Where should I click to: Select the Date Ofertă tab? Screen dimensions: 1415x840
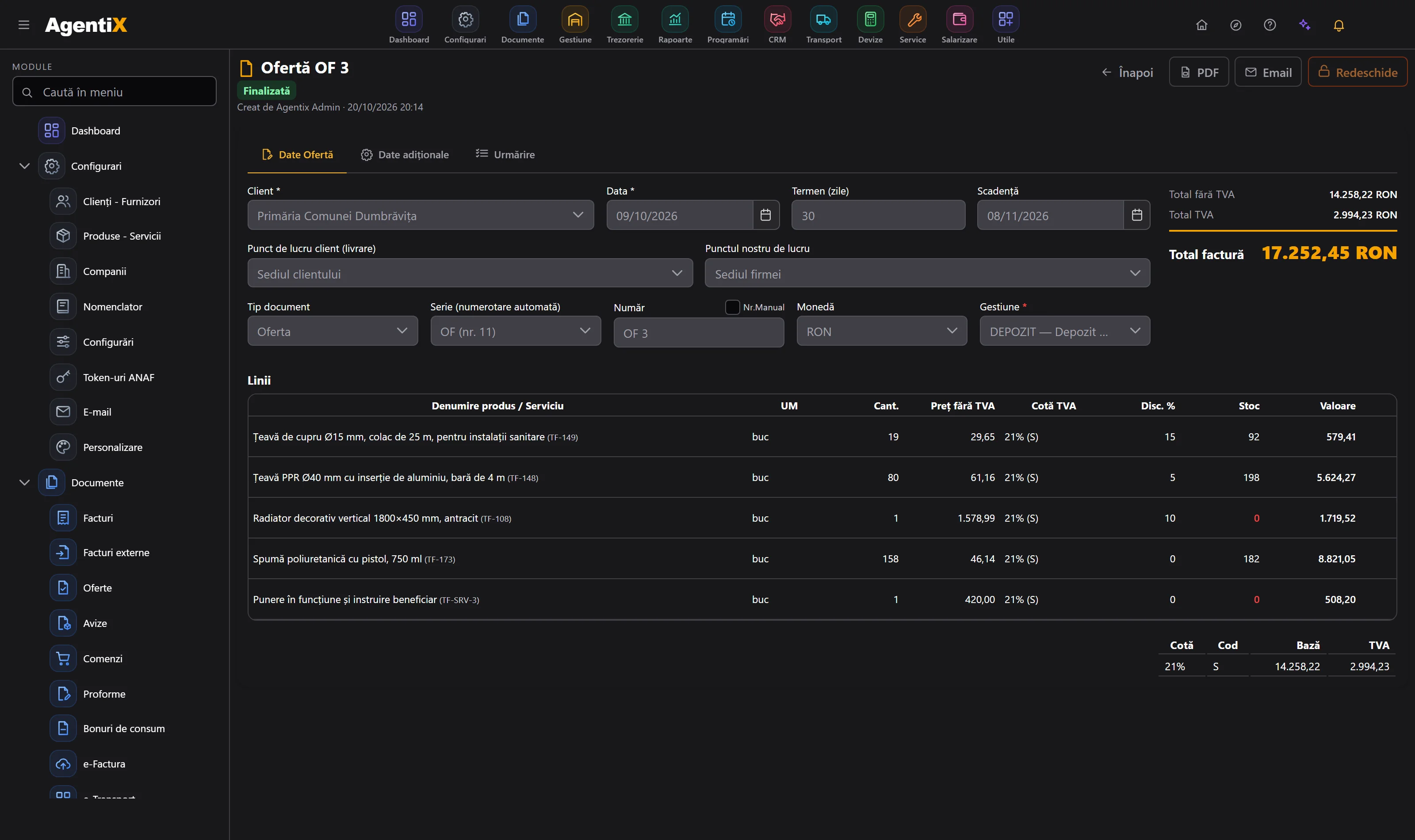click(297, 155)
